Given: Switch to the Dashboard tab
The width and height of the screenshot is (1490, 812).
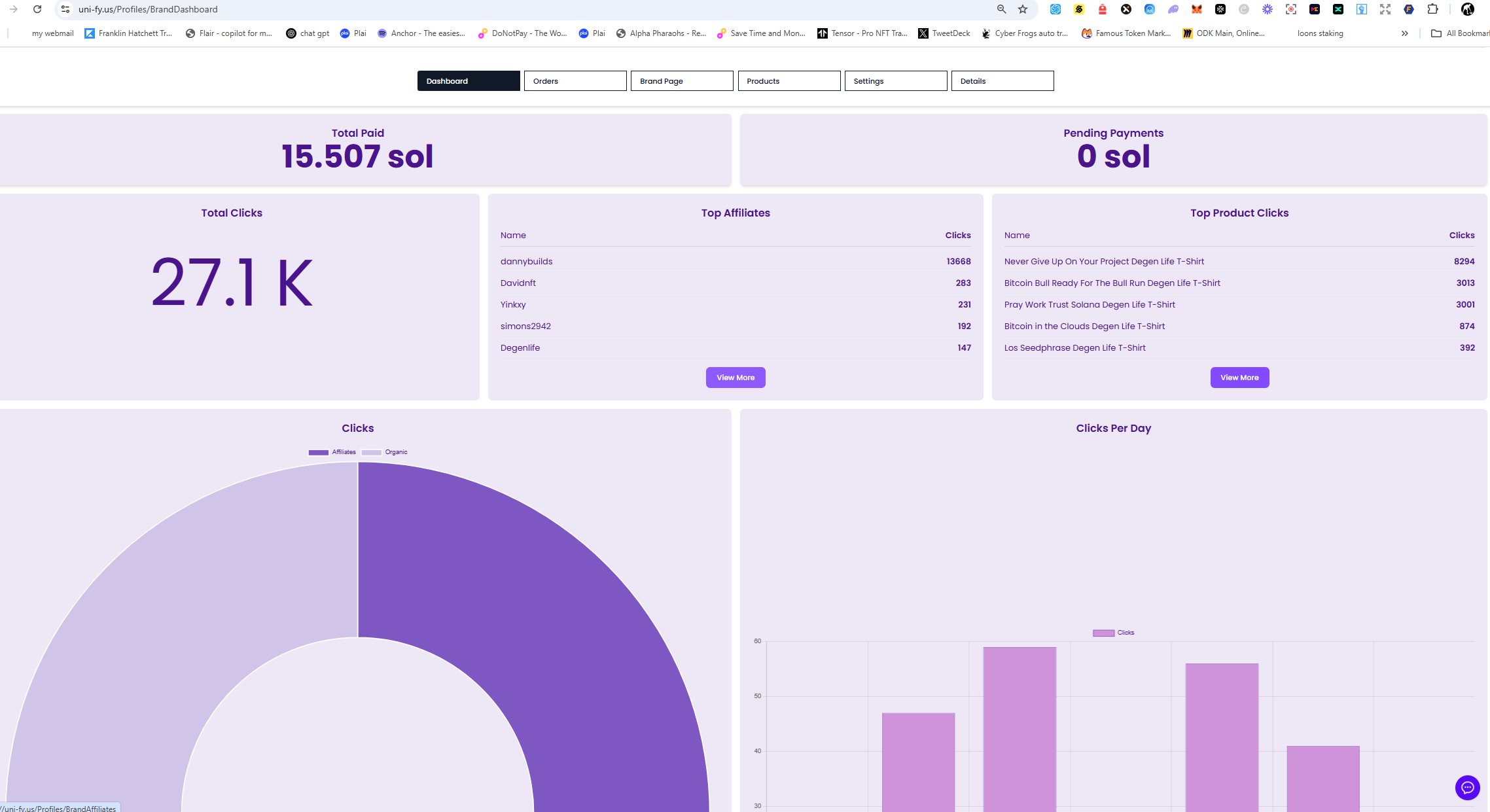Looking at the screenshot, I should click(x=469, y=81).
